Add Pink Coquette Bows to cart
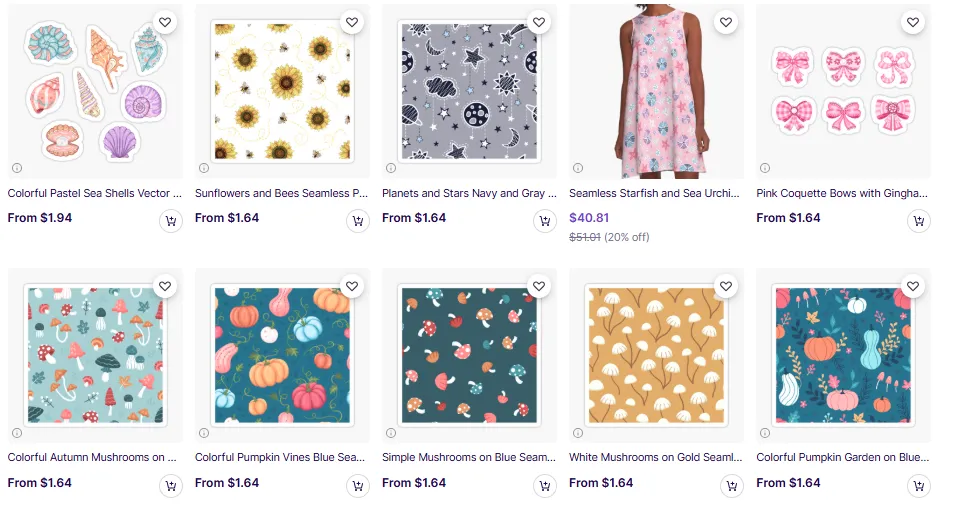The width and height of the screenshot is (954, 507). point(919,221)
